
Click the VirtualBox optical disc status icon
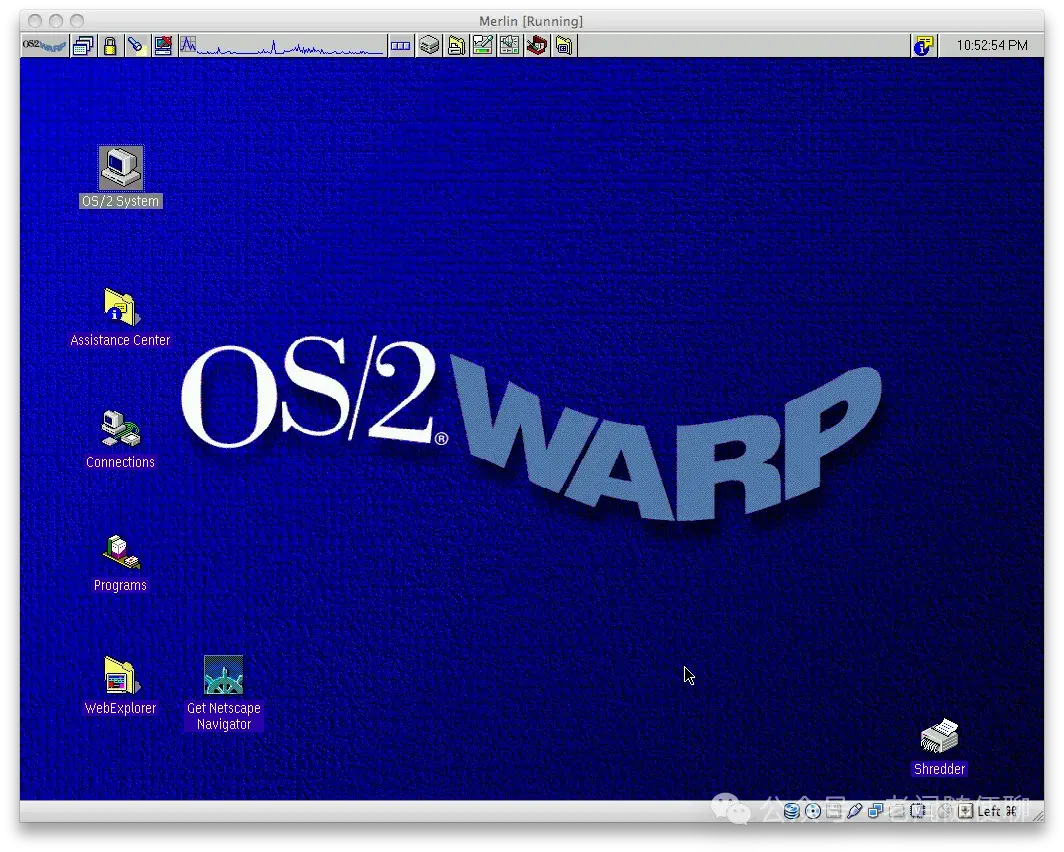coord(813,811)
